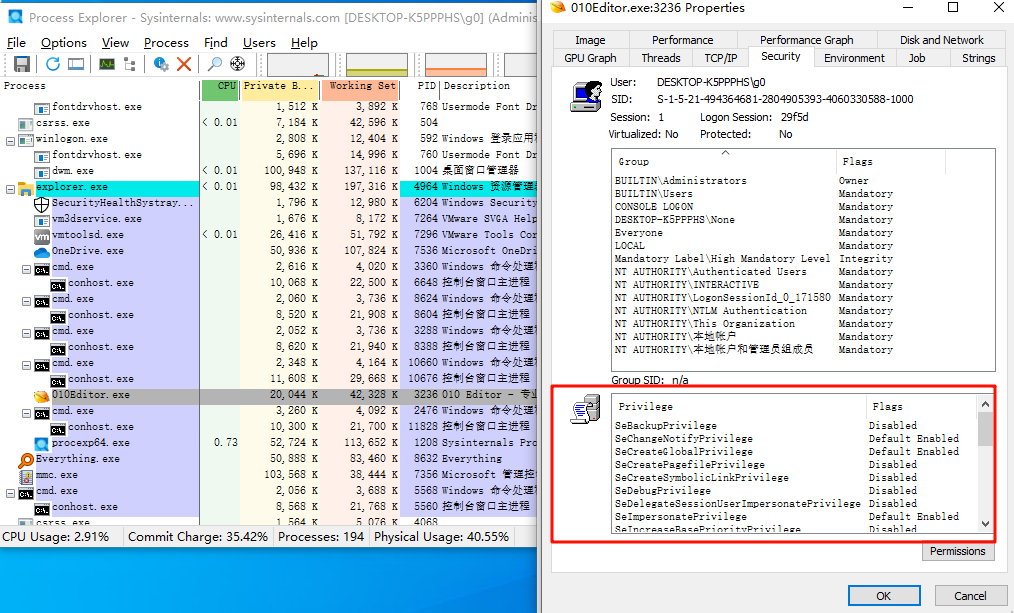
Task: Click the explorer.exe folder icon
Action: pyautogui.click(x=25, y=188)
